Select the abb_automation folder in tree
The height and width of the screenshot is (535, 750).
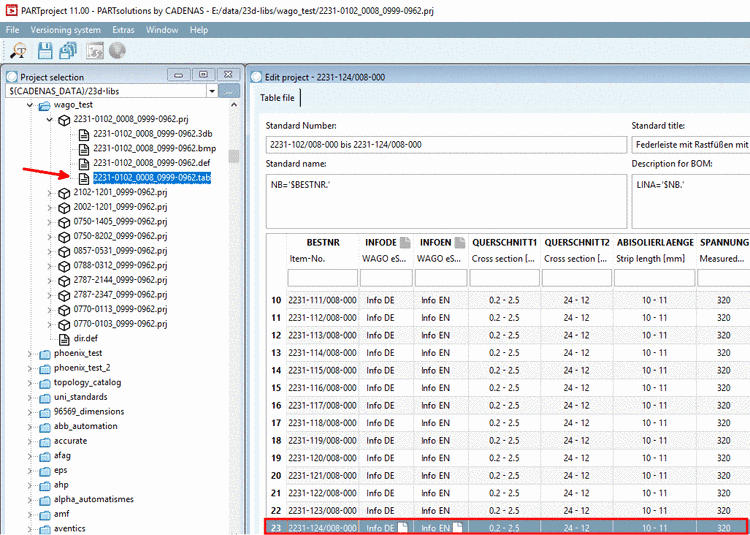pyautogui.click(x=87, y=426)
